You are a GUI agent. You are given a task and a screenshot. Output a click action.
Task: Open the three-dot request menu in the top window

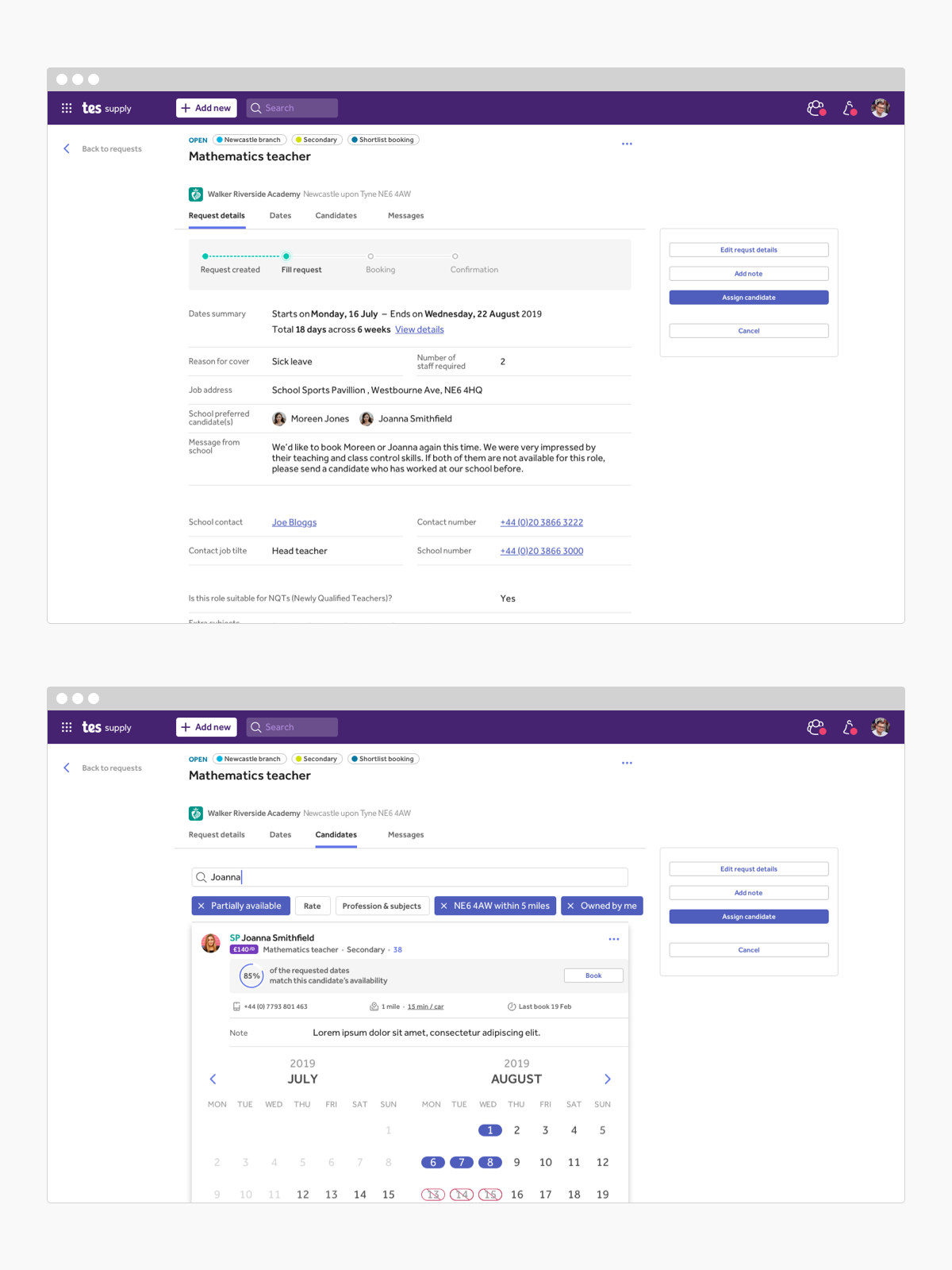point(627,144)
